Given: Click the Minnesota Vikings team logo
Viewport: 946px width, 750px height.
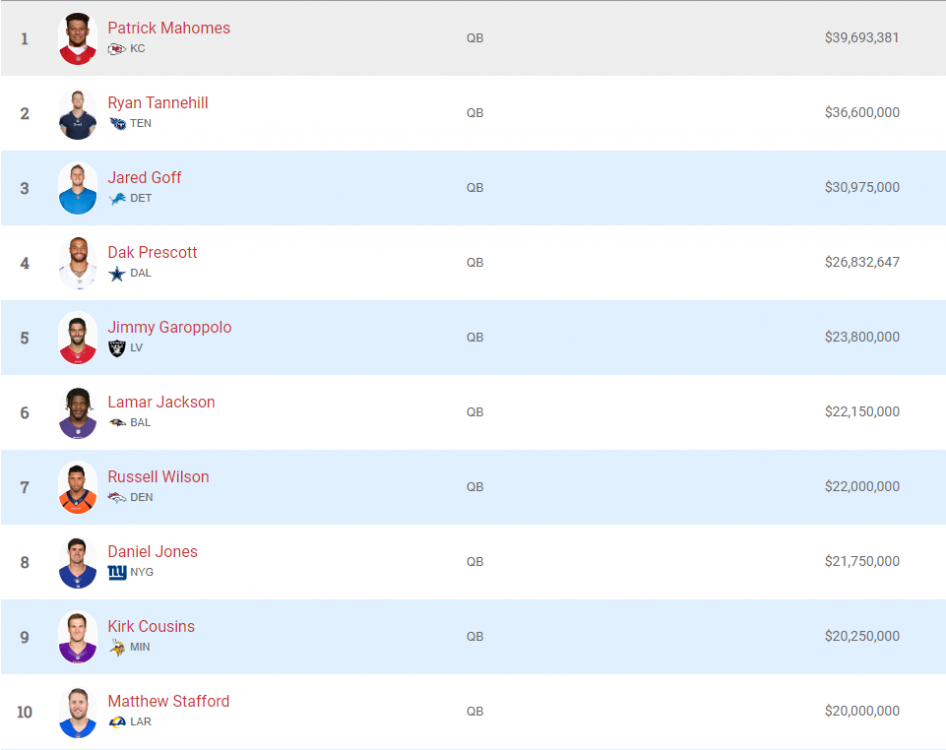Looking at the screenshot, I should pyautogui.click(x=117, y=647).
